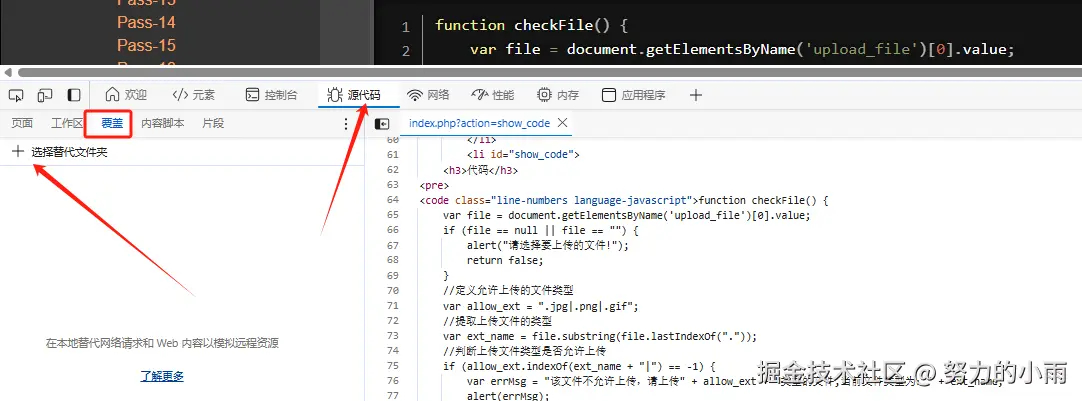
Task: Click line number 75 in the gutter
Action: click(x=393, y=366)
